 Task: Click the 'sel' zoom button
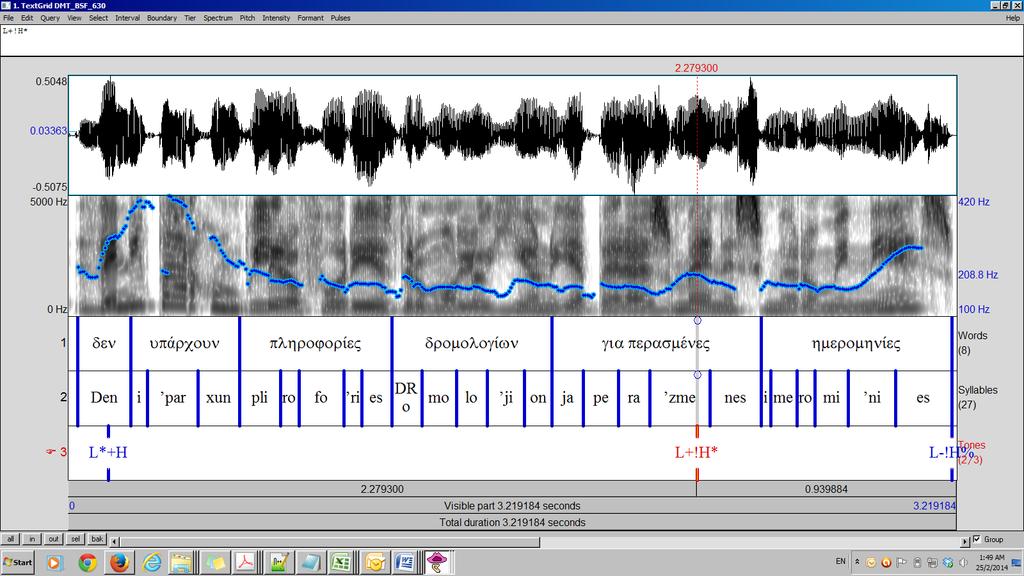(x=76, y=539)
